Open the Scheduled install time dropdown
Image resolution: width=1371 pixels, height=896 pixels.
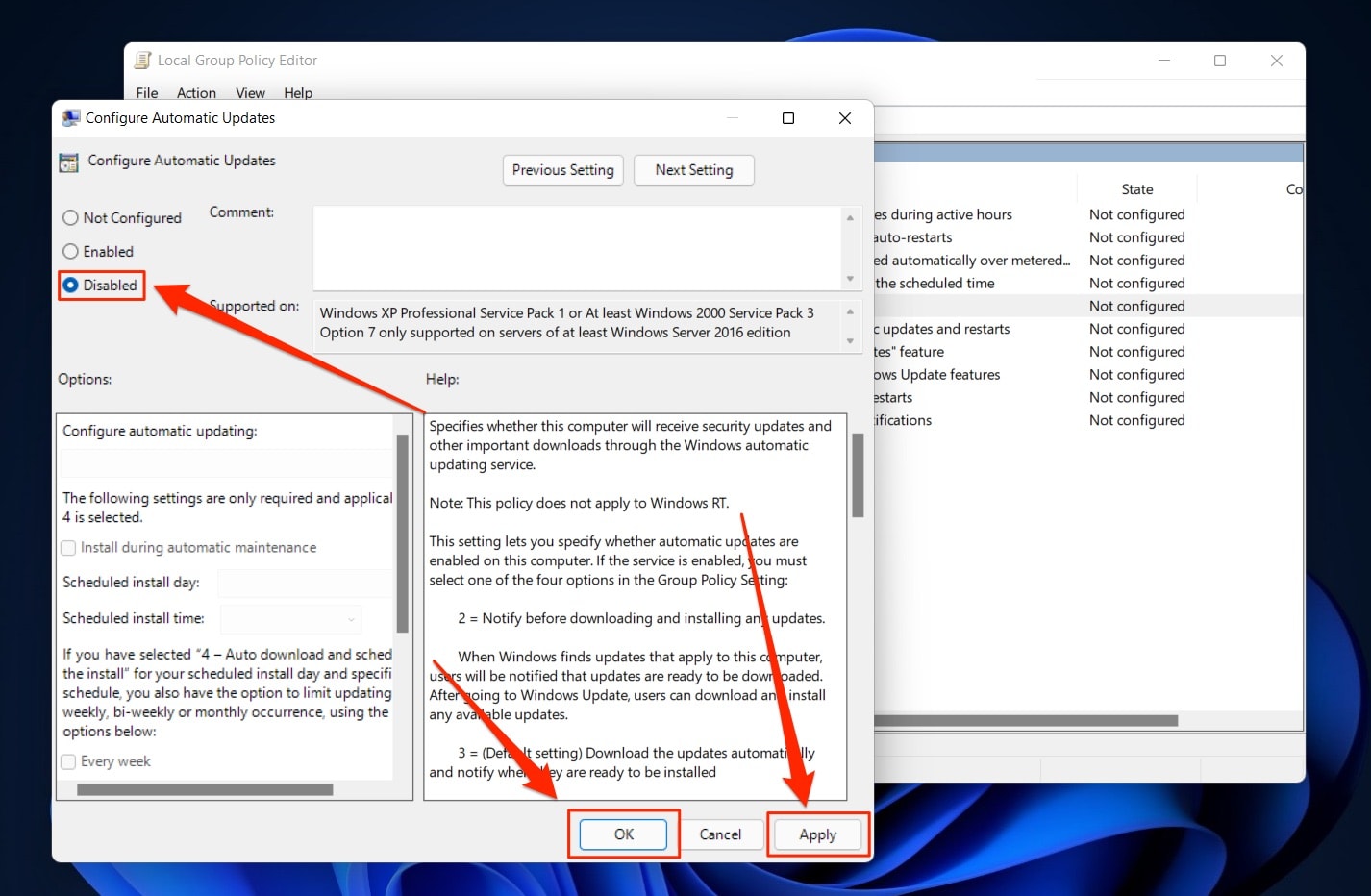pos(291,618)
